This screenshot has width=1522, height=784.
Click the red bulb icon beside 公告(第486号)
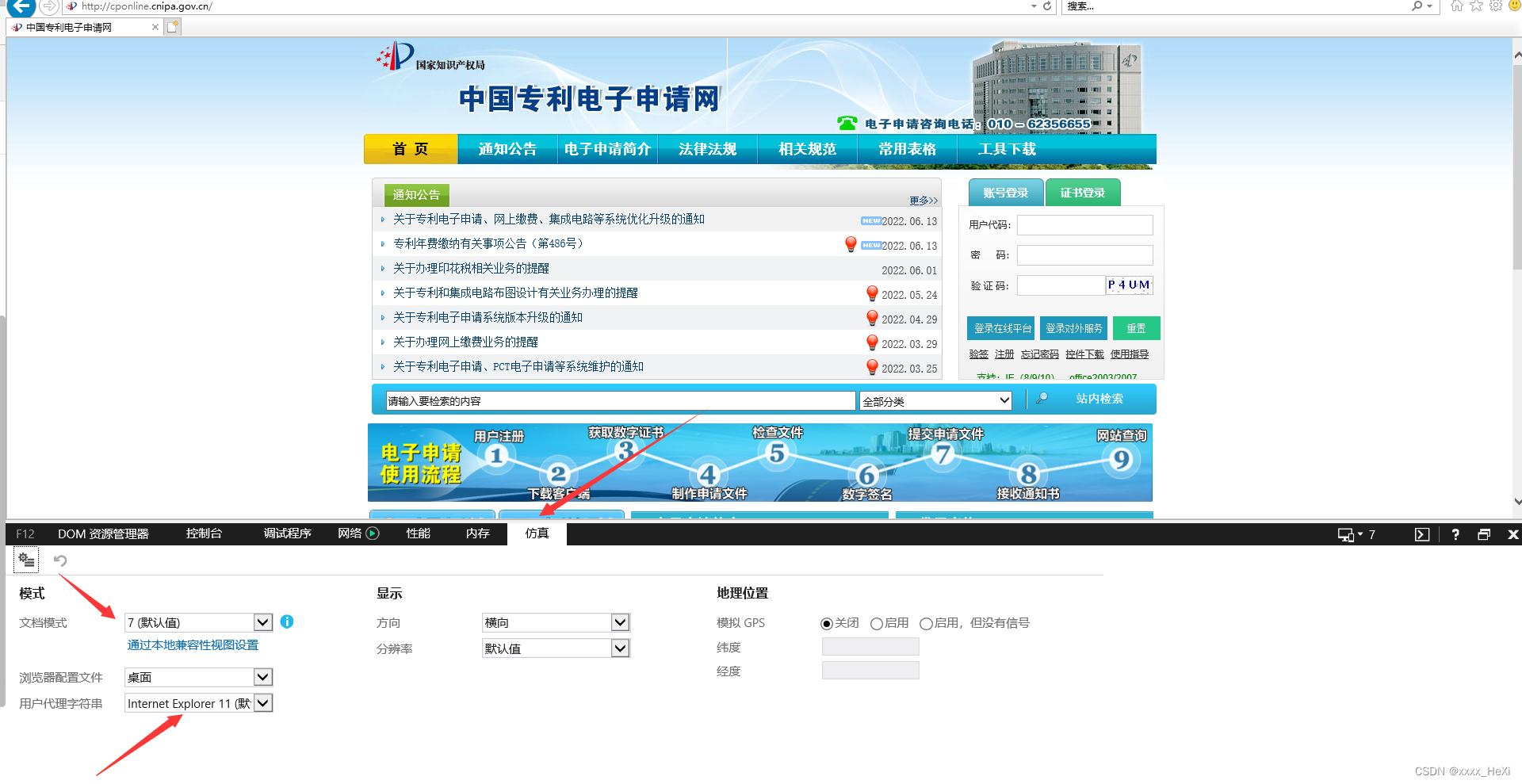(x=851, y=244)
